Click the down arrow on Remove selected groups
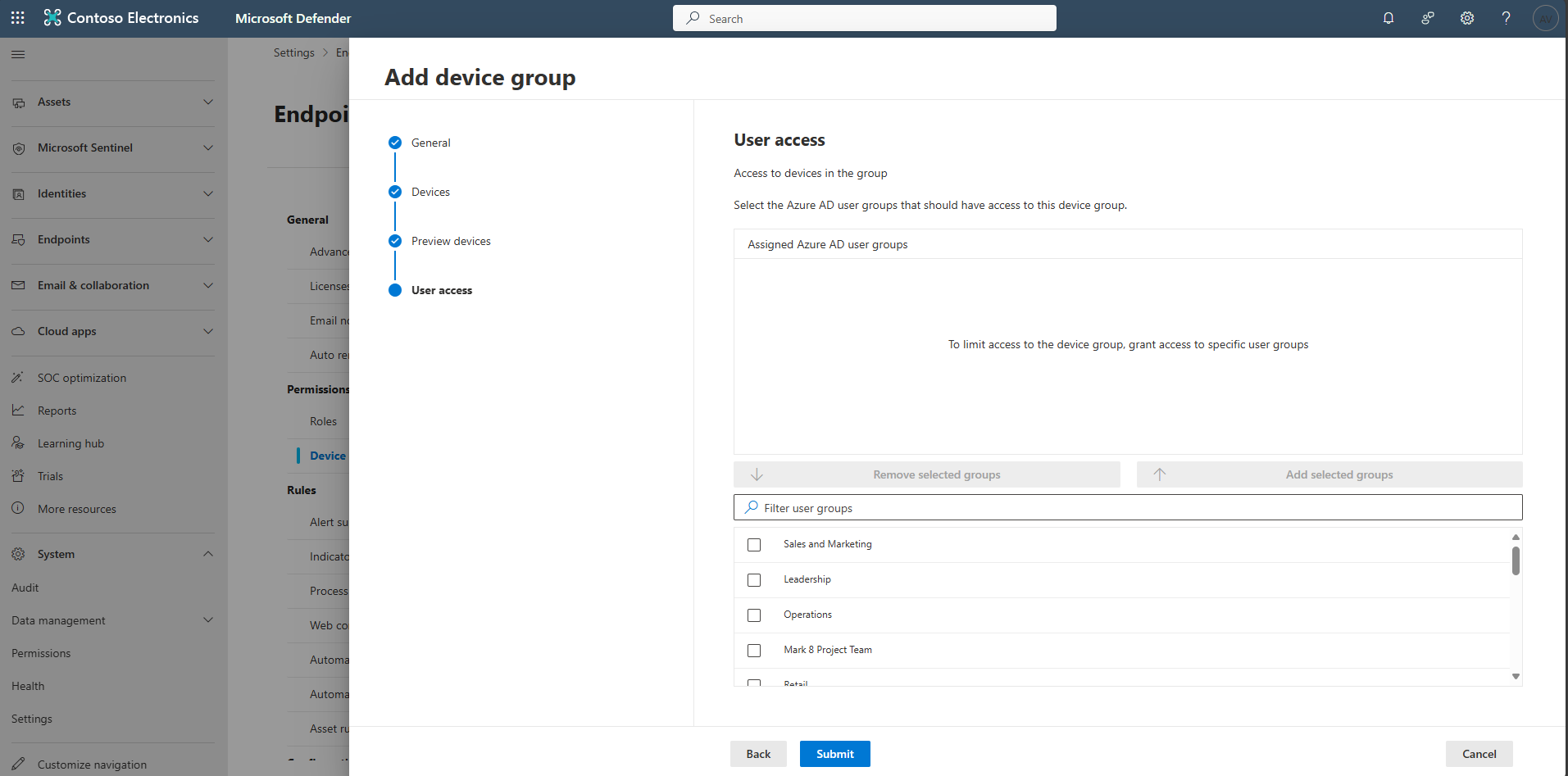The width and height of the screenshot is (1568, 776). 757,474
